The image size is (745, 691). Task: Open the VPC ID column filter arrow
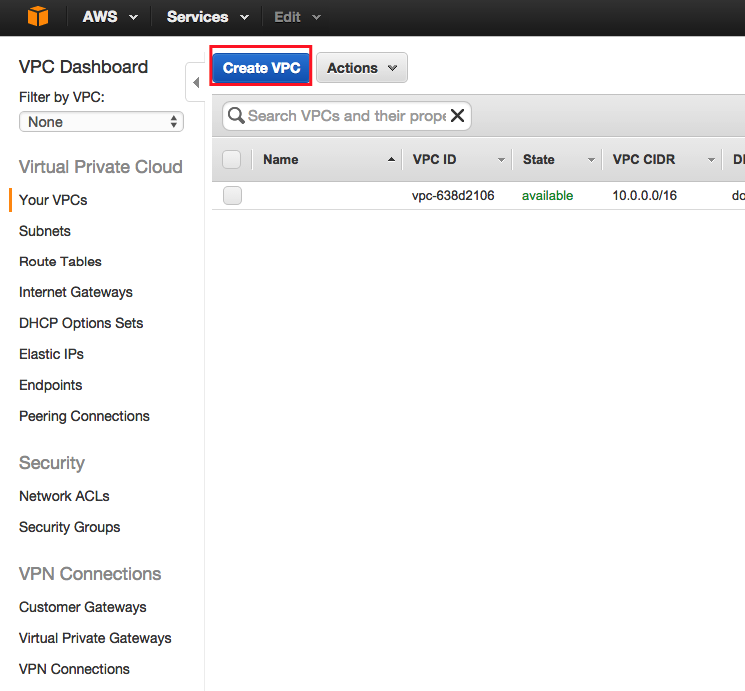coord(501,160)
